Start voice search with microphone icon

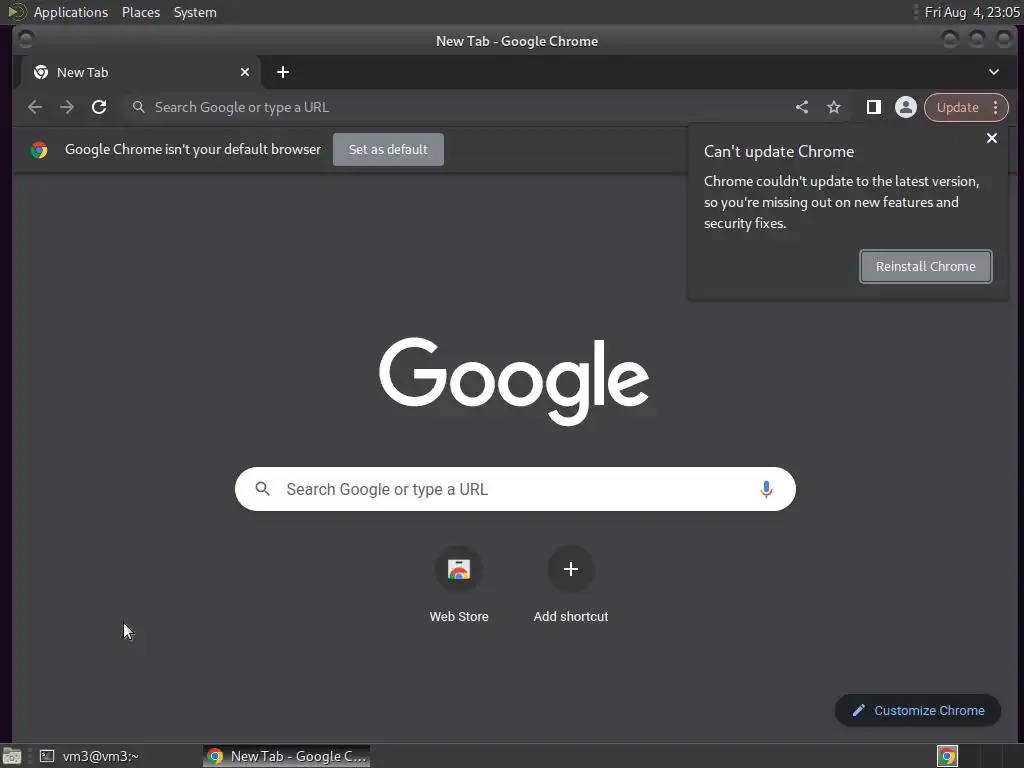coord(766,489)
